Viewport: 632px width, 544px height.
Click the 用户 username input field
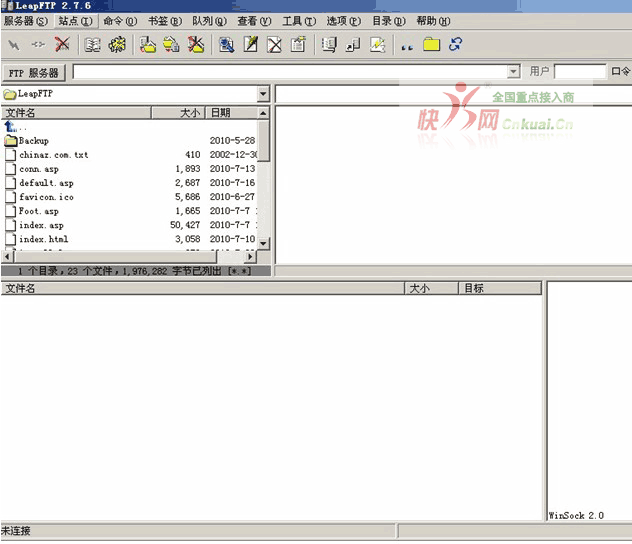click(x=580, y=72)
